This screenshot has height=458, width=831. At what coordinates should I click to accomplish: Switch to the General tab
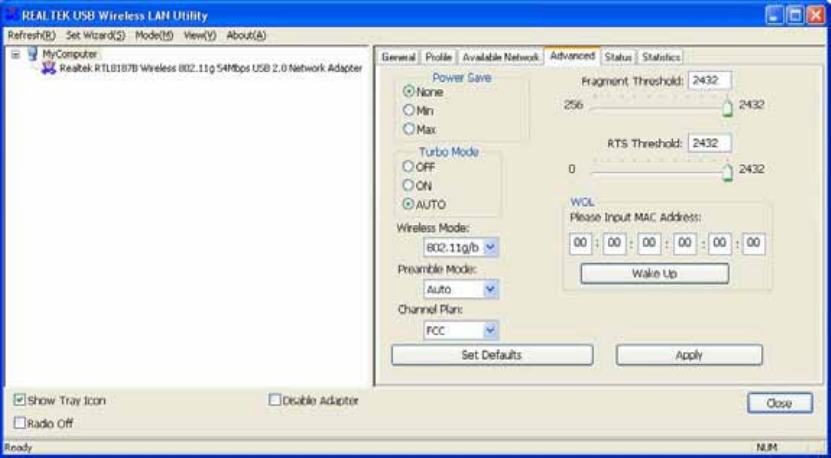(399, 57)
